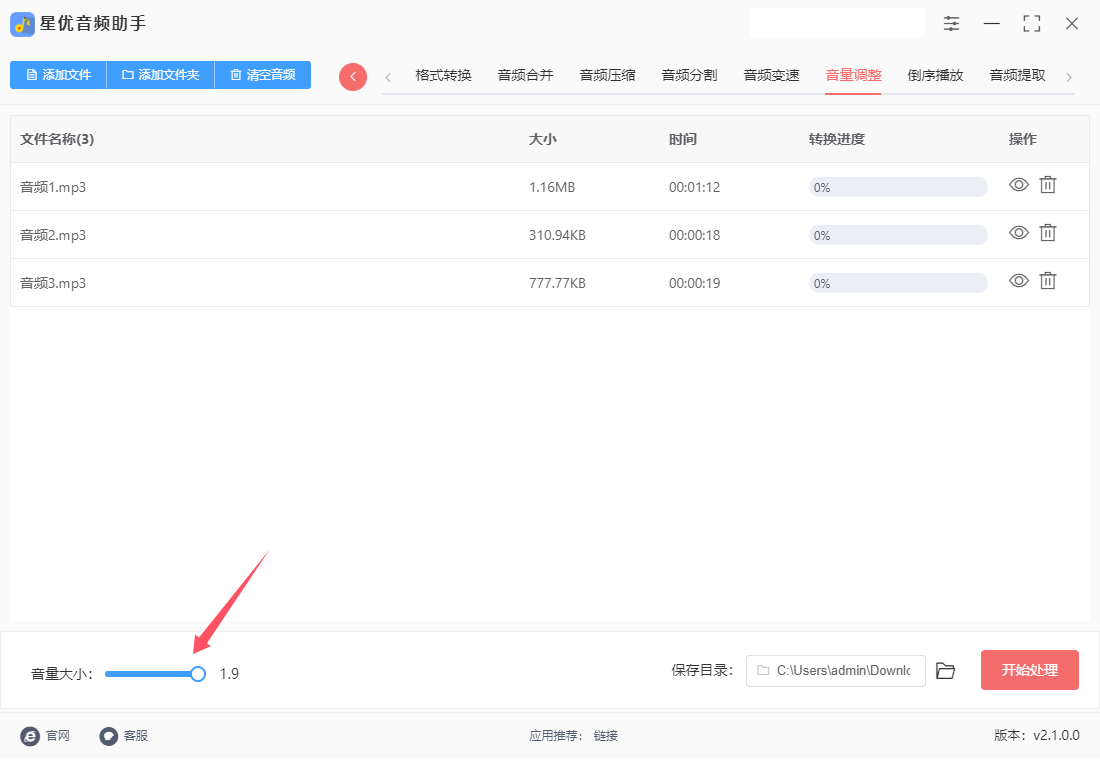Click the 文件名称(3) column header

(x=57, y=139)
